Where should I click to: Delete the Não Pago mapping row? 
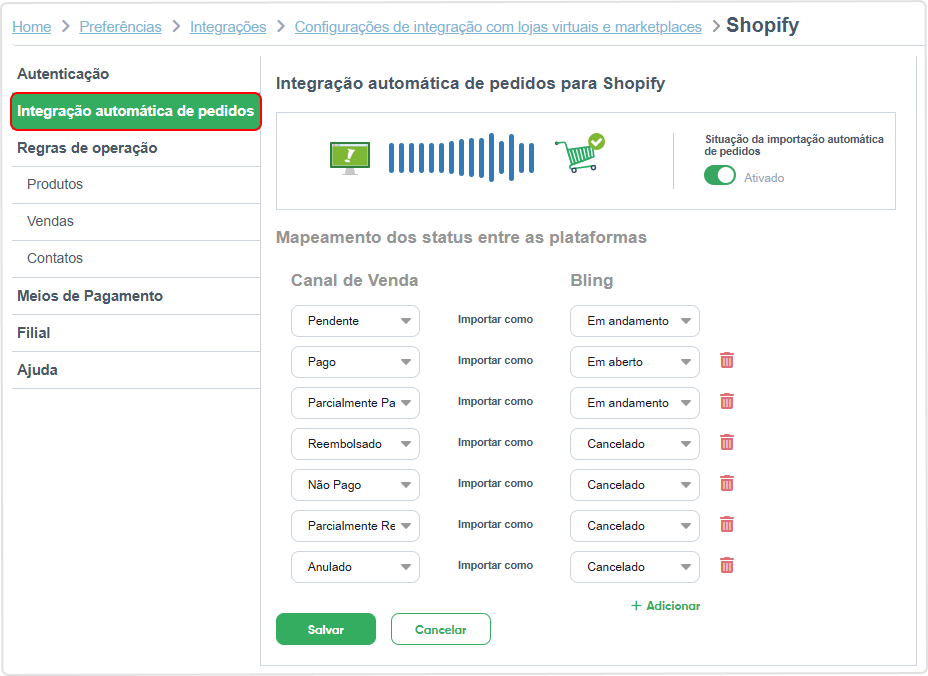pos(727,484)
